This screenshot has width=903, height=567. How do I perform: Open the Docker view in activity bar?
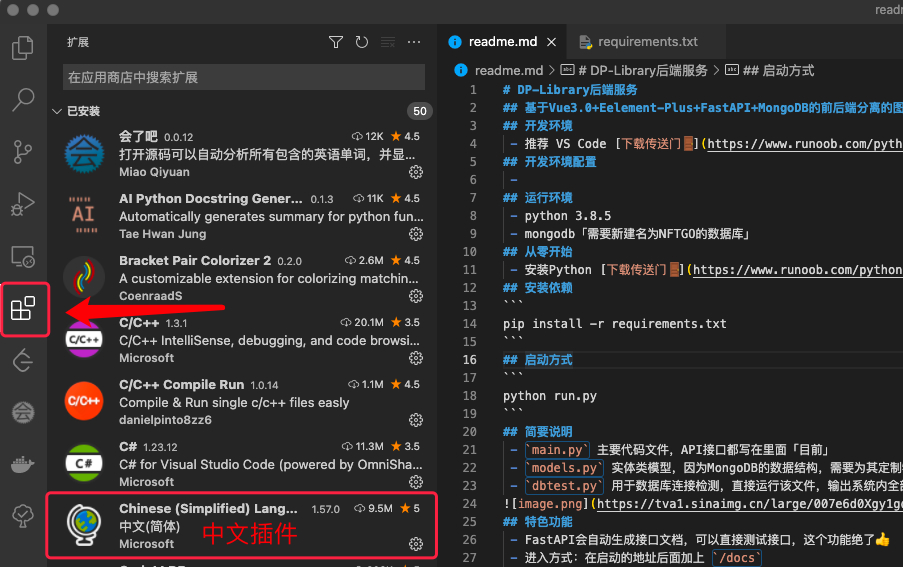click(23, 464)
